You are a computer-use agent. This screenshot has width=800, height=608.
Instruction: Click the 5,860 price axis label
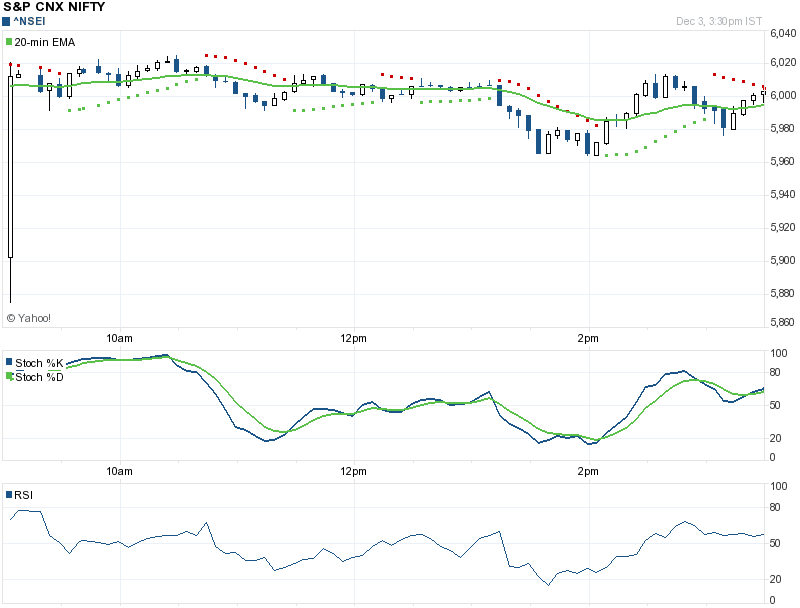pyautogui.click(x=783, y=322)
